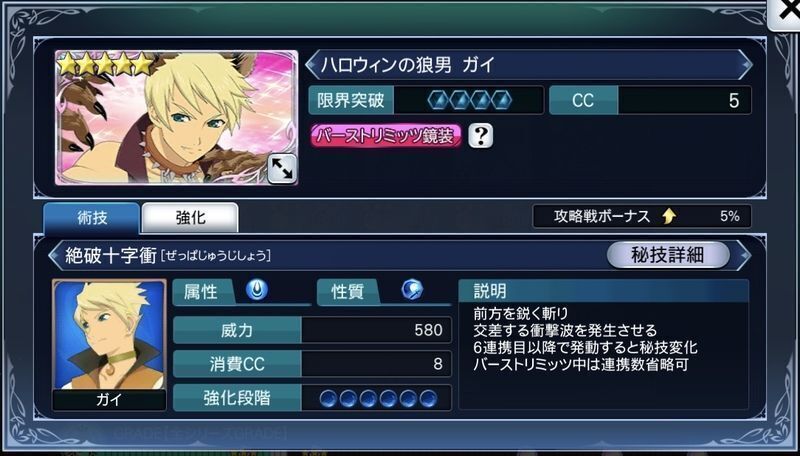Click the 攻略戦ボーナス yellow up arrow
Screen dimensions: 800x456
(x=669, y=216)
